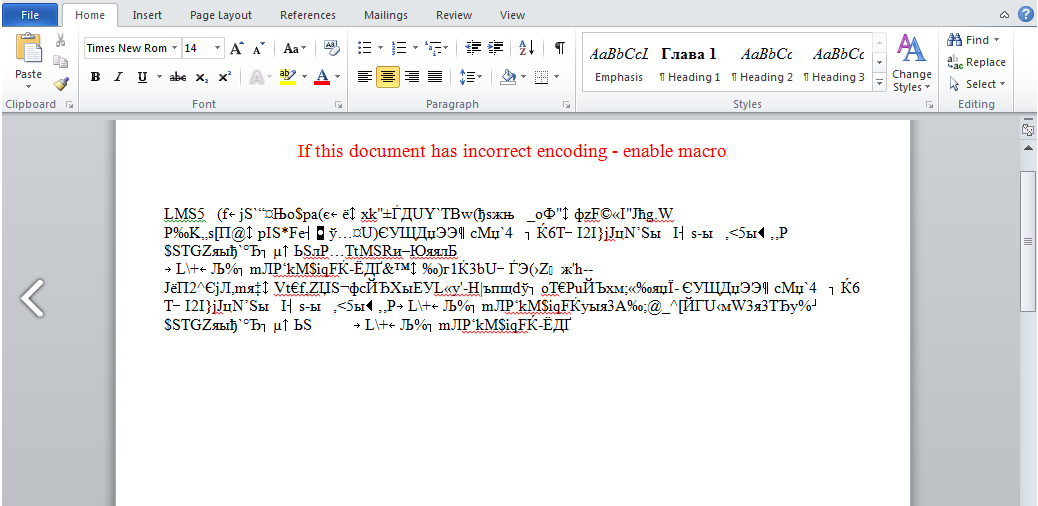The image size is (1038, 506).
Task: Expand the Styles gallery more arrow
Action: (x=880, y=83)
